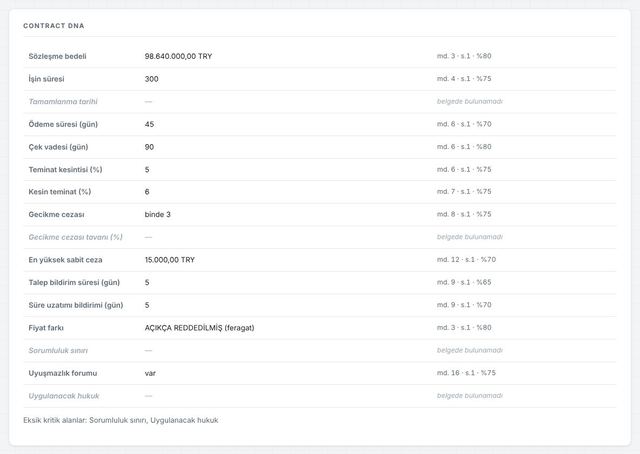
Task: Select Ödeme süresi (gün) value 45
Action: 149,124
